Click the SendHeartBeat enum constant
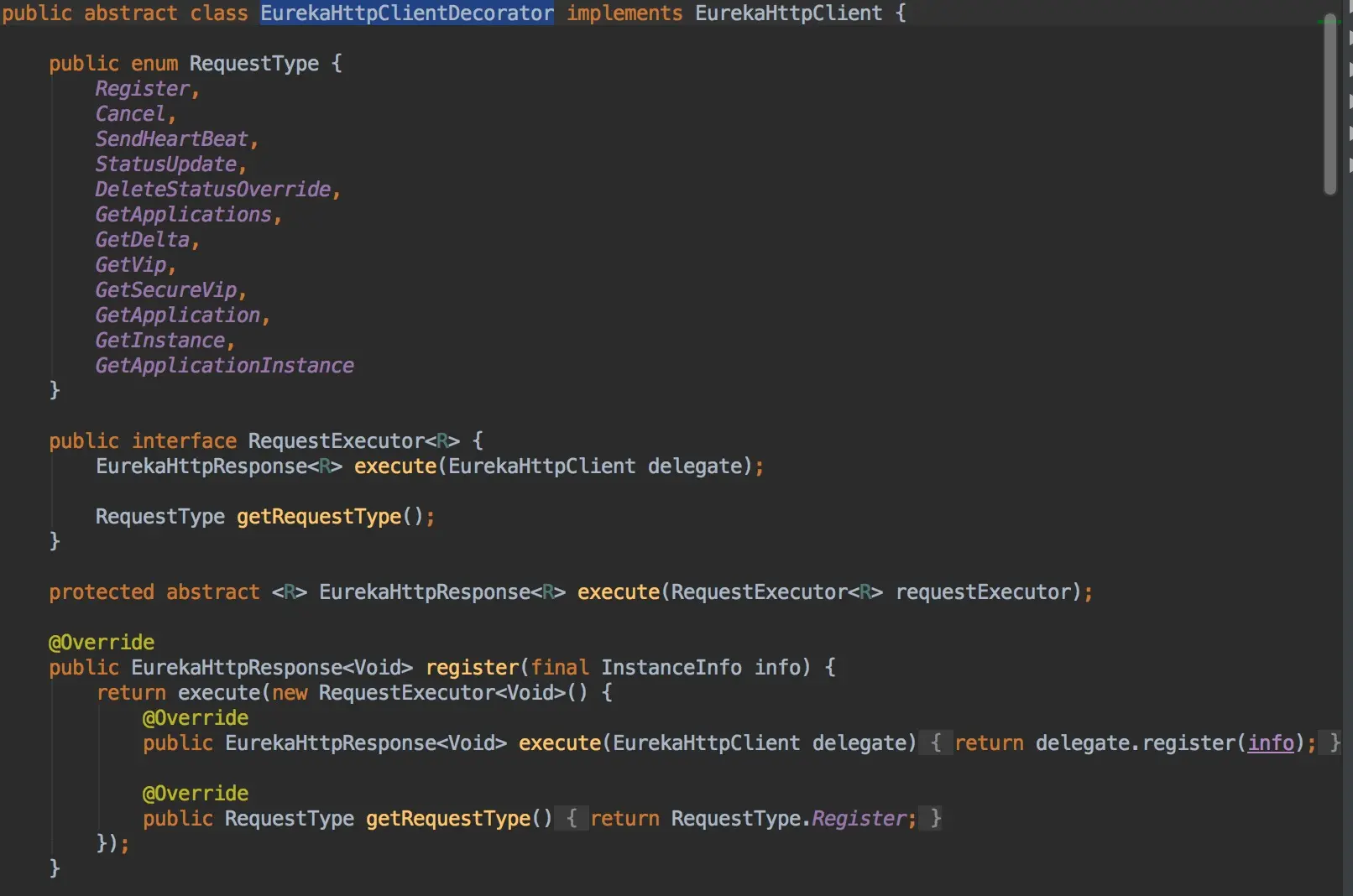1353x896 pixels. (172, 139)
